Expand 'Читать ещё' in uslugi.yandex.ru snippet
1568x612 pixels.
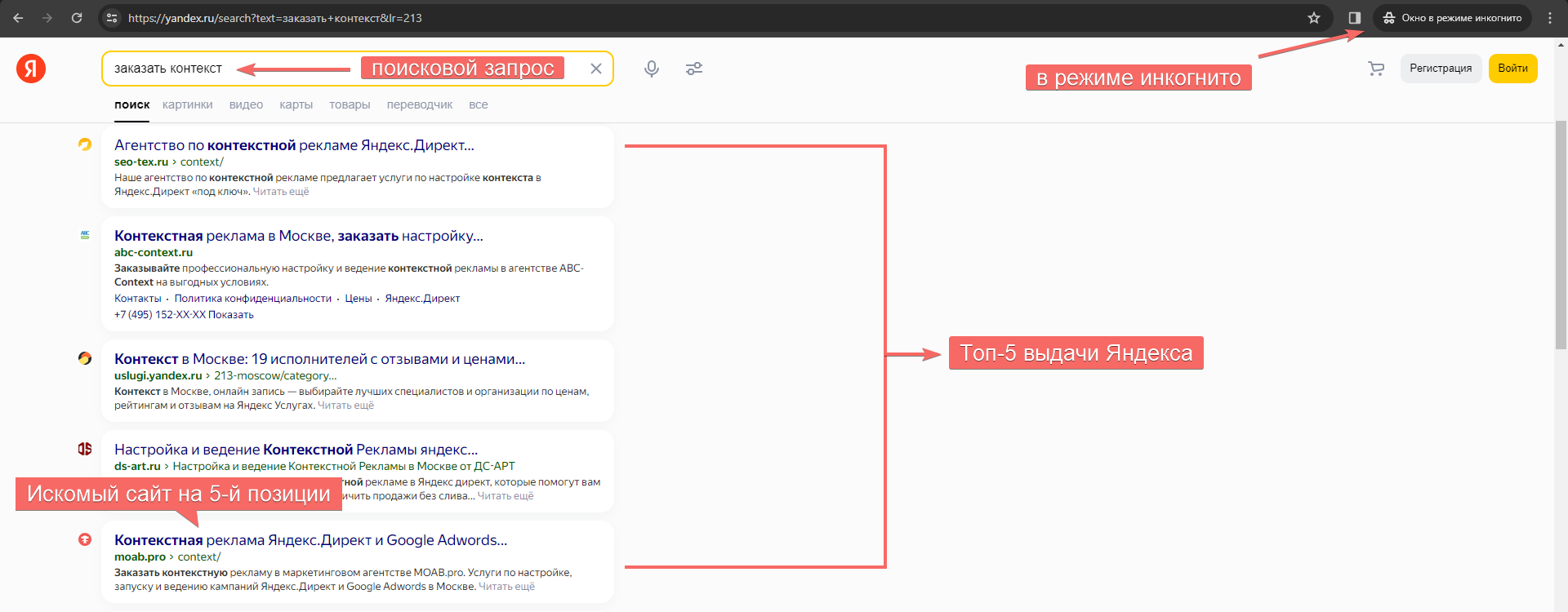coord(345,406)
